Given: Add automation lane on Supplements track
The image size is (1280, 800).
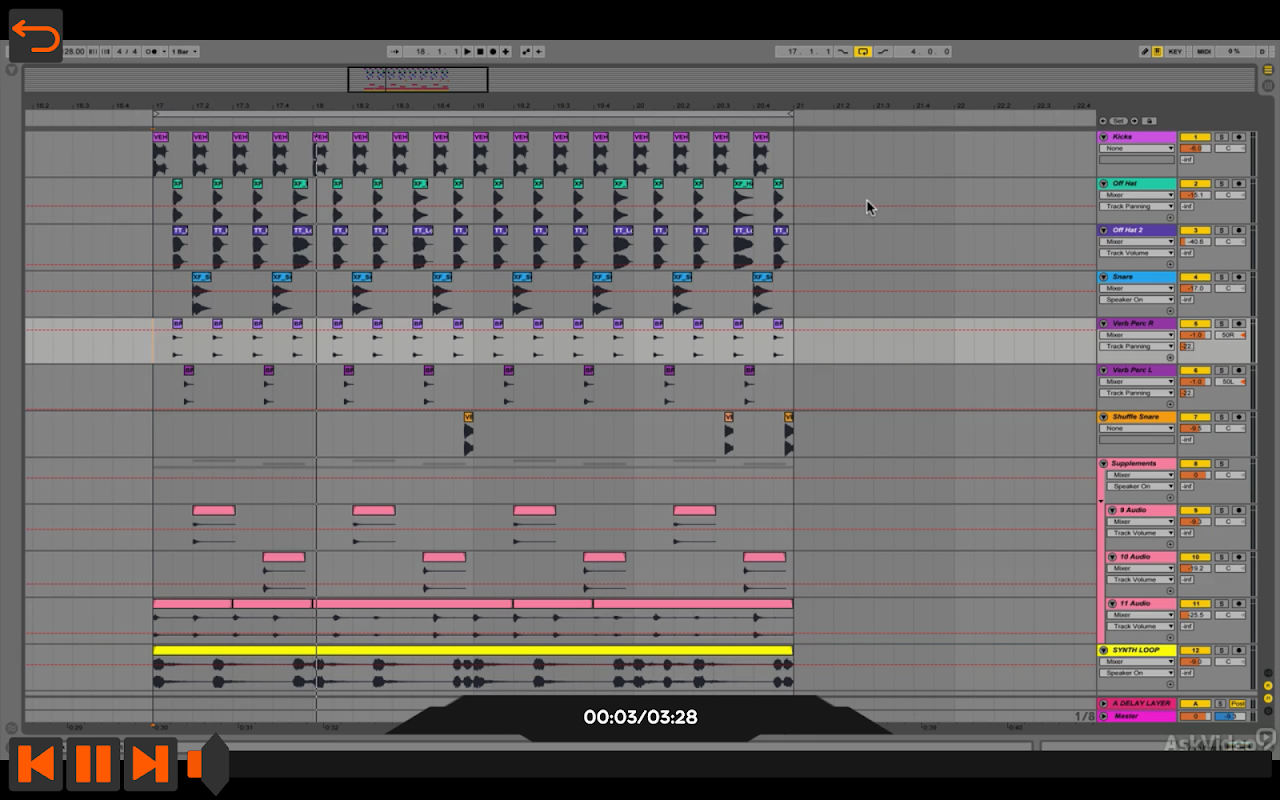Looking at the screenshot, I should [x=1170, y=497].
